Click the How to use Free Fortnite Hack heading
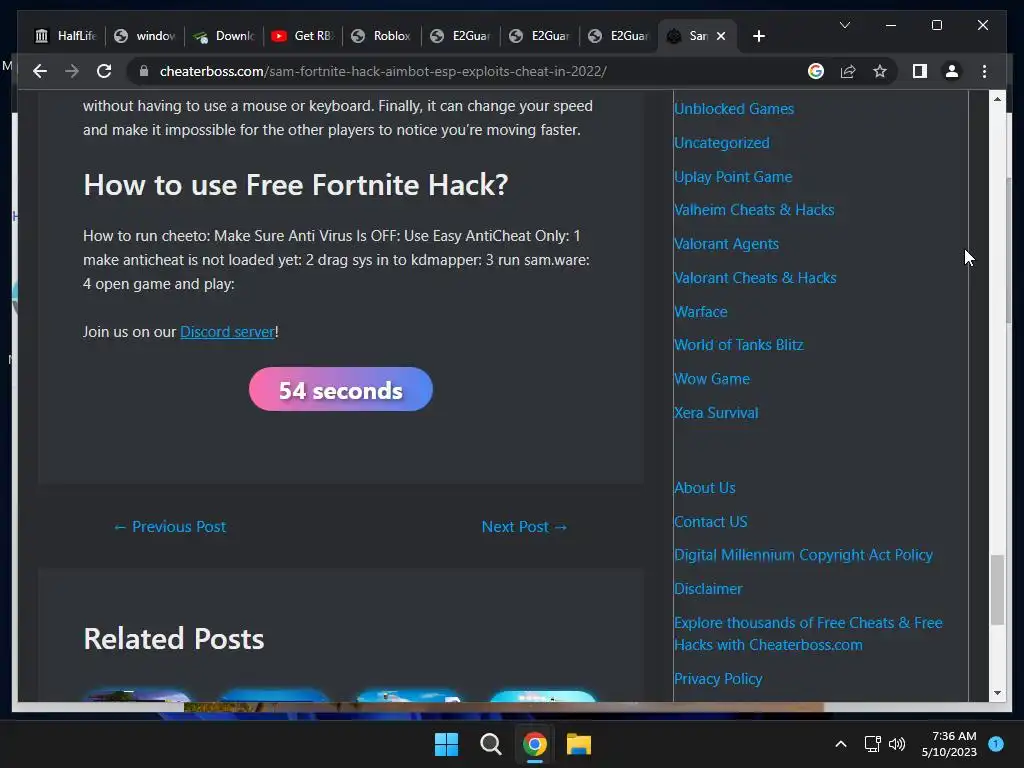This screenshot has height=768, width=1024. pyautogui.click(x=296, y=185)
